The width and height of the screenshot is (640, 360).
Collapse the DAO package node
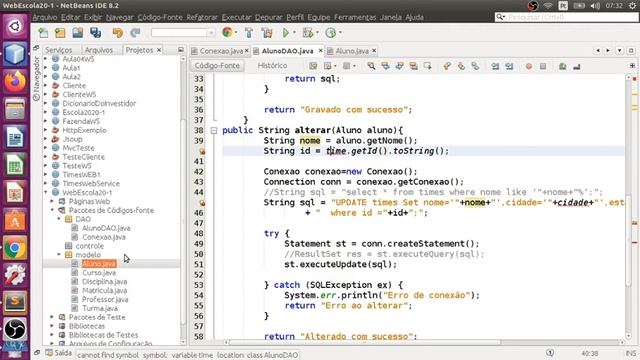59,219
